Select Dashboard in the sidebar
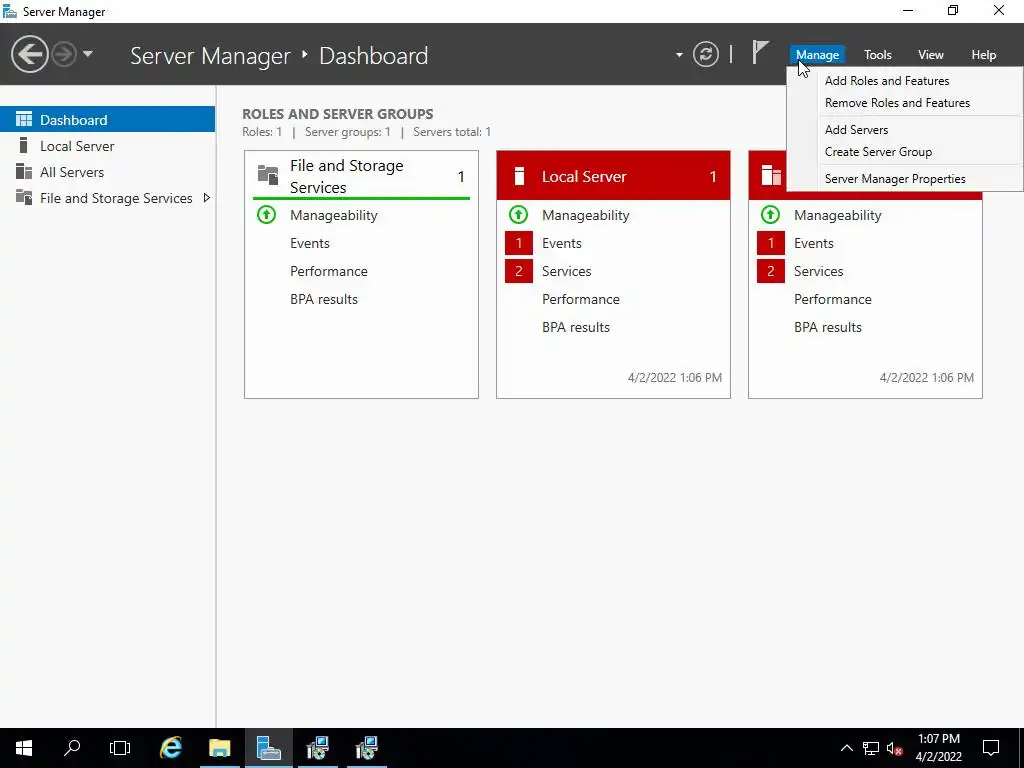This screenshot has width=1024, height=768. click(x=107, y=120)
